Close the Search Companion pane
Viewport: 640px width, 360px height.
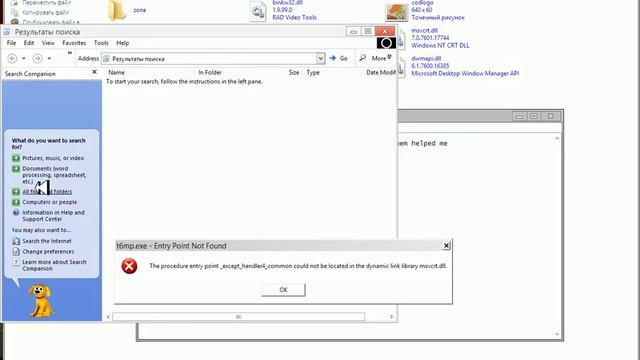[94, 72]
